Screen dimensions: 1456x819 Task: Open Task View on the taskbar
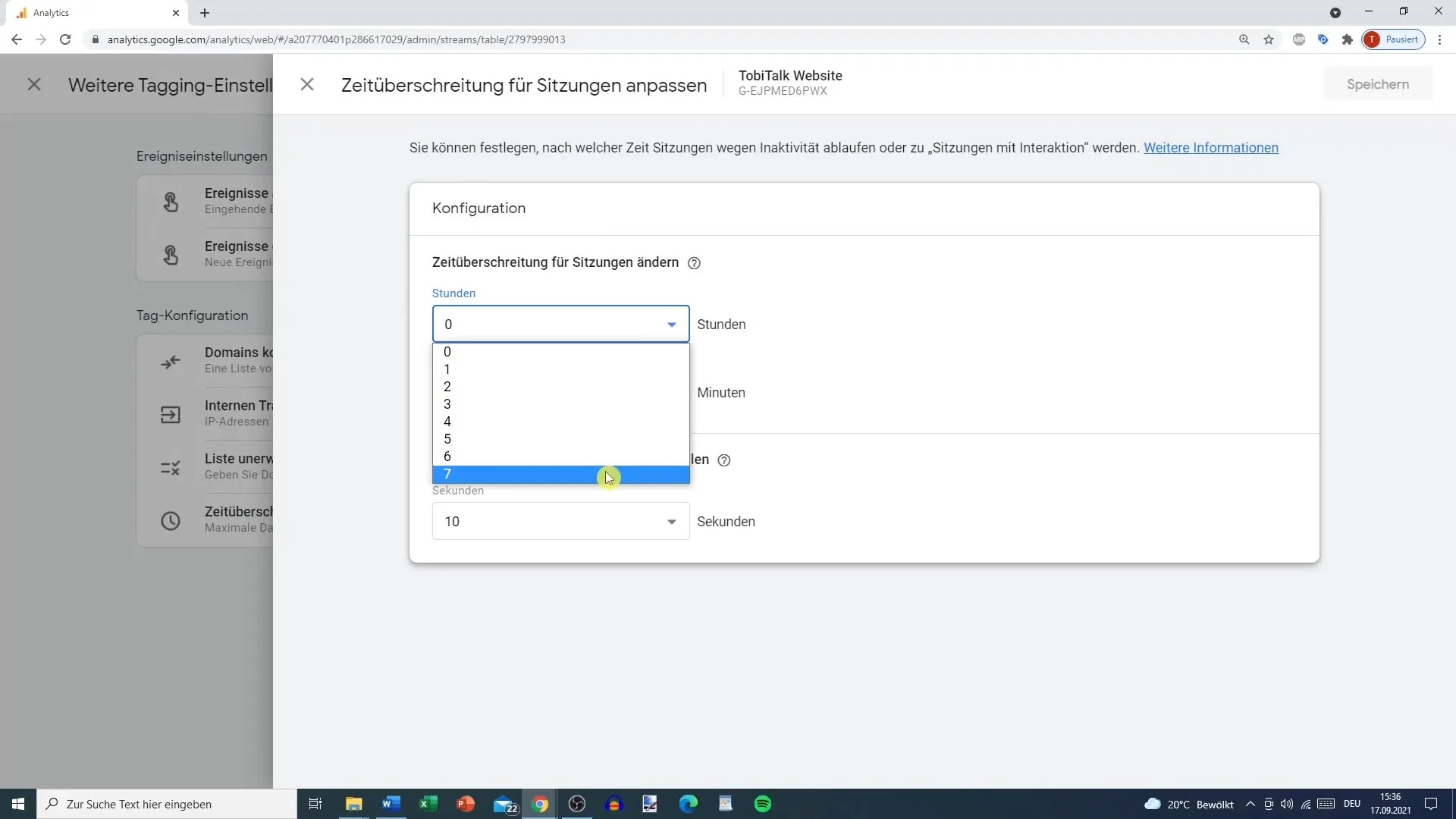[315, 804]
